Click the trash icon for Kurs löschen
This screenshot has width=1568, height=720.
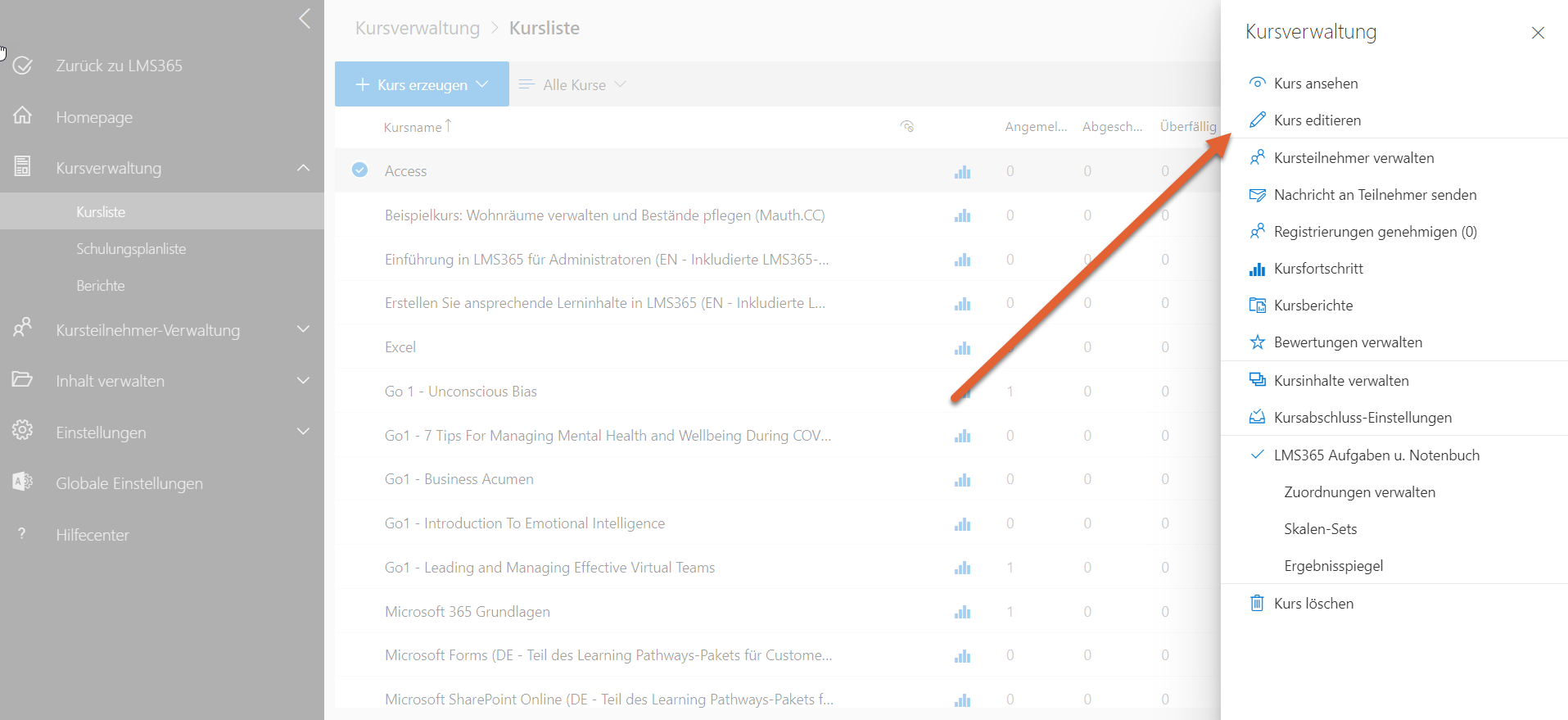tap(1257, 604)
